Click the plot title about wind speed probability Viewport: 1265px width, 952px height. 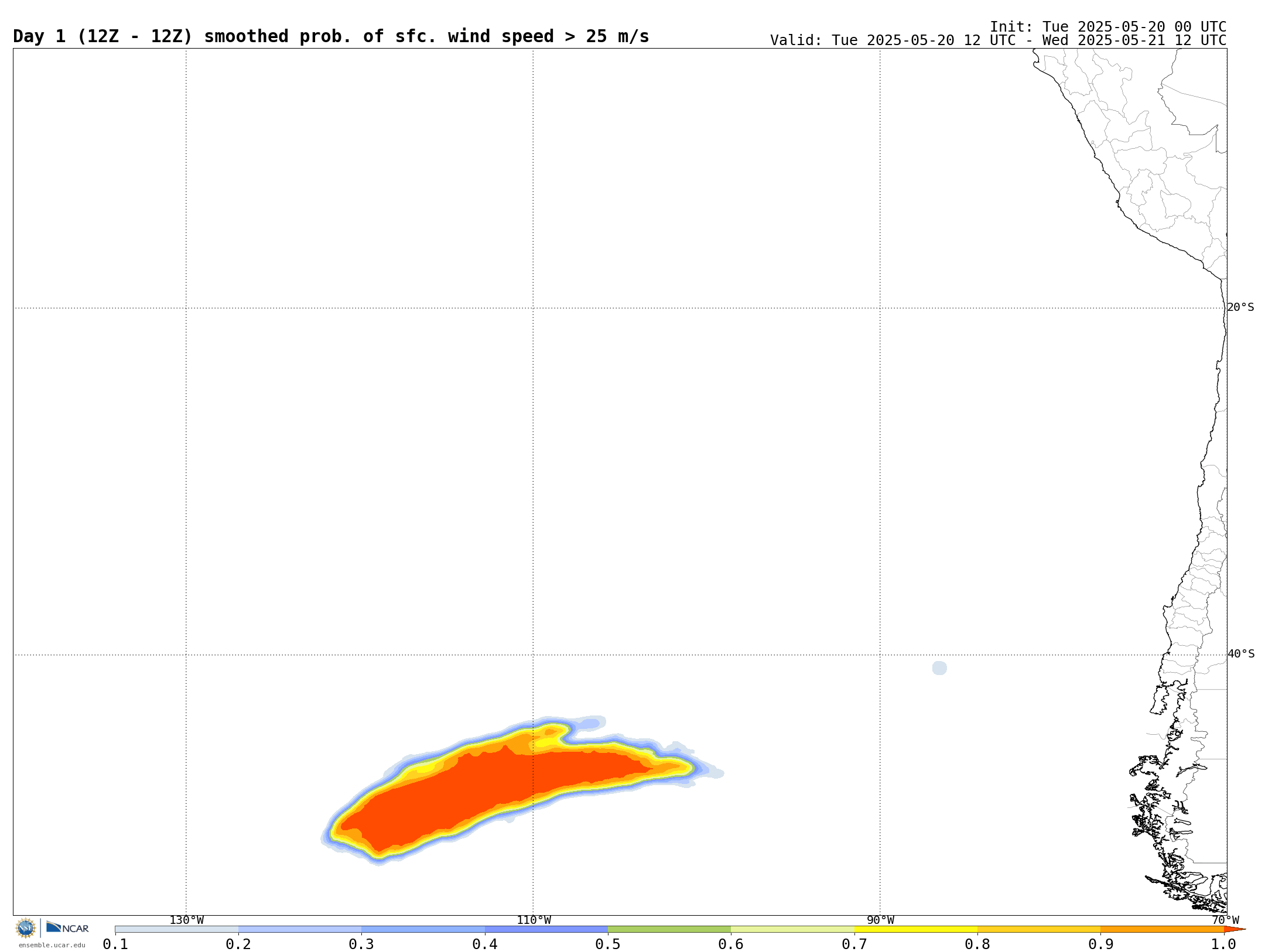(x=331, y=36)
